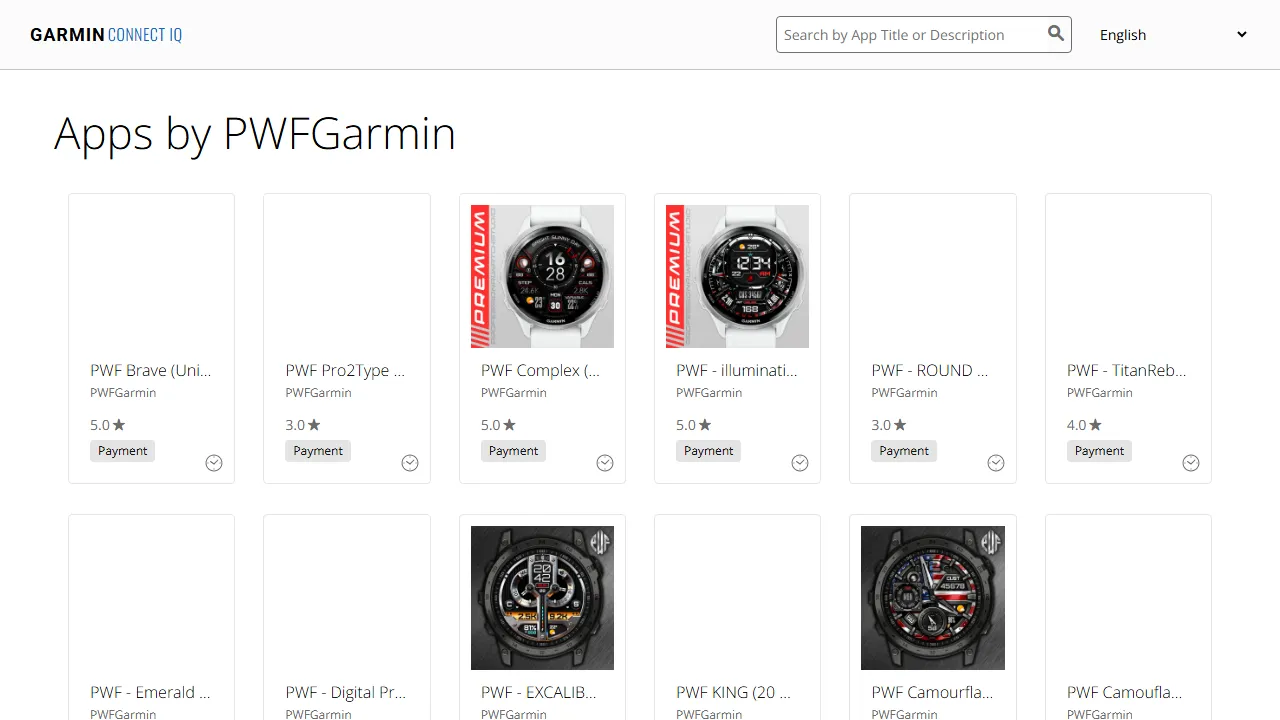Expand details for PWF Complex app
Viewport: 1280px width, 720px height.
tap(605, 462)
